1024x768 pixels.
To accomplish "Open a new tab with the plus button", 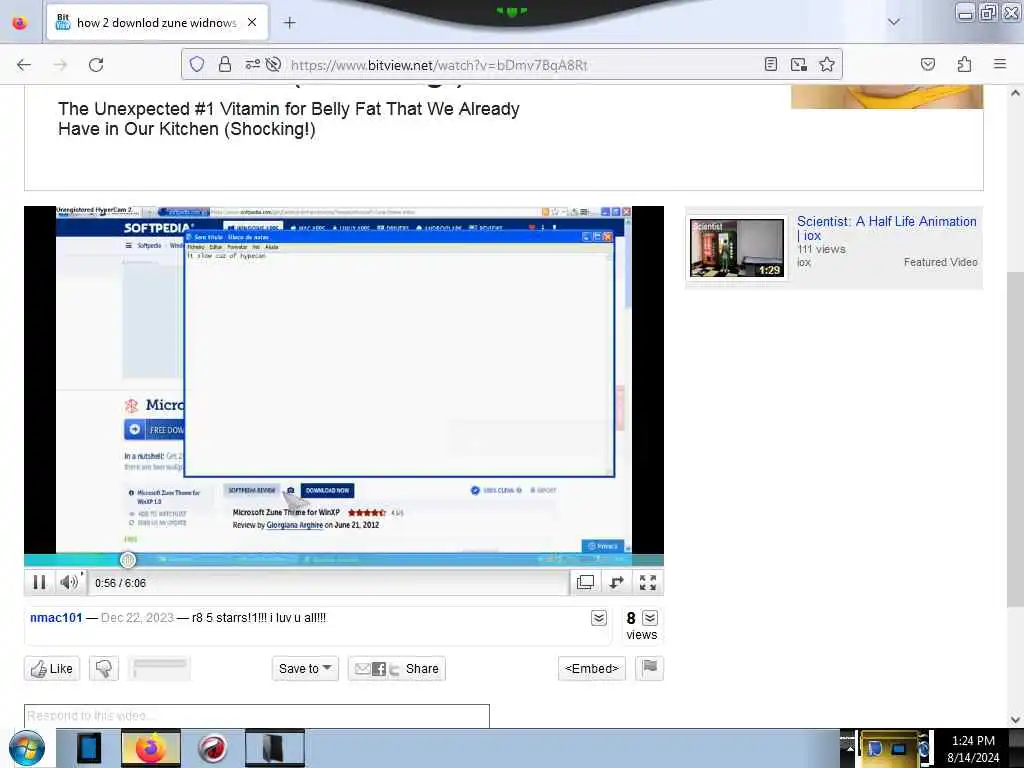I will pyautogui.click(x=289, y=23).
